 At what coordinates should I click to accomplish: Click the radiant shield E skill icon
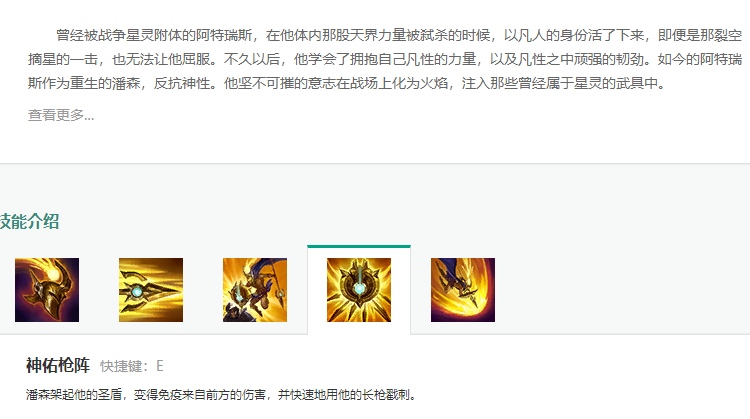click(x=359, y=290)
